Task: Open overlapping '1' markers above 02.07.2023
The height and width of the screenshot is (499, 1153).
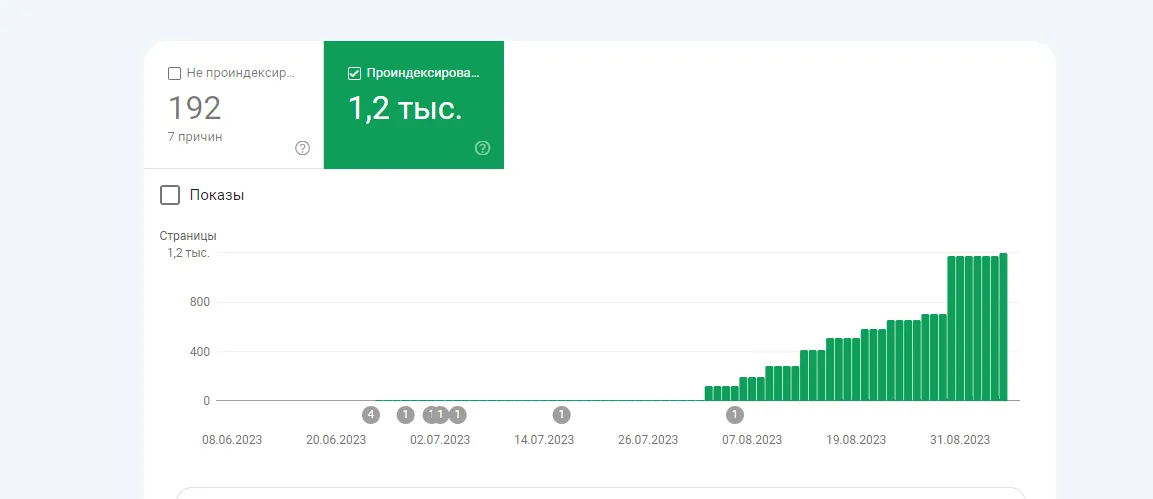Action: coord(436,415)
